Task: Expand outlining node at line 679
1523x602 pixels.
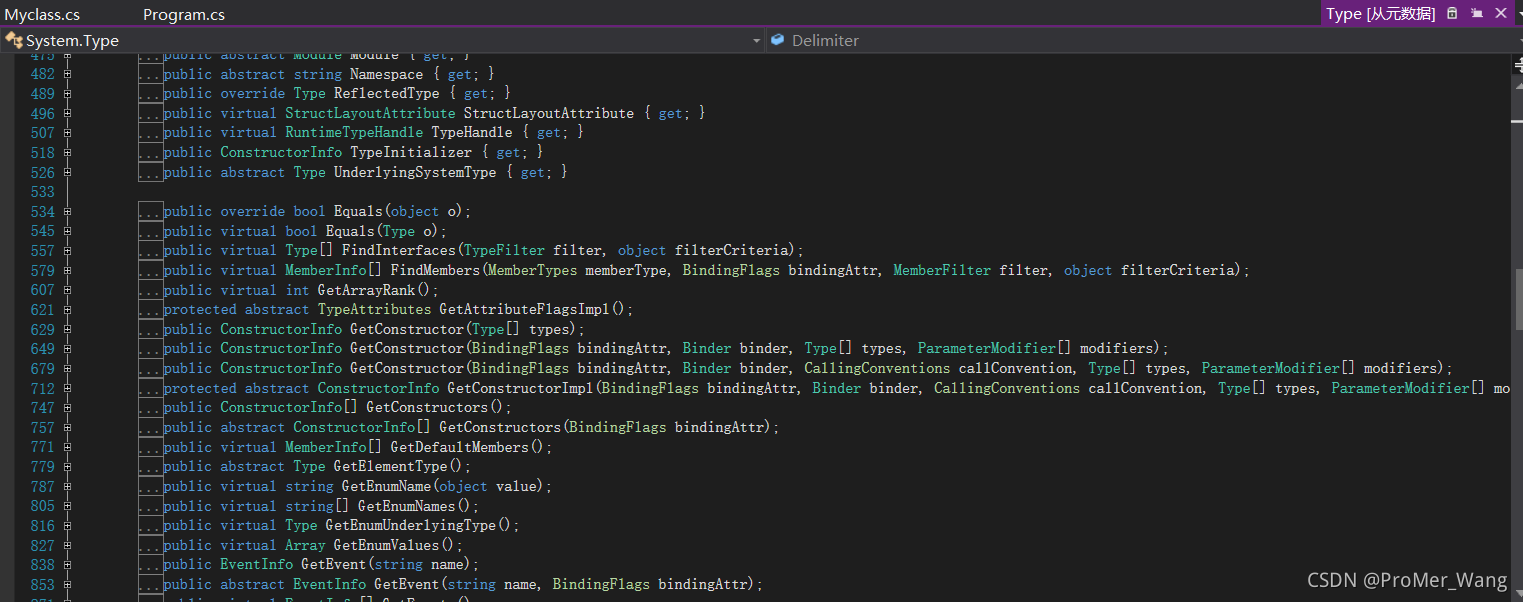Action: (67, 368)
